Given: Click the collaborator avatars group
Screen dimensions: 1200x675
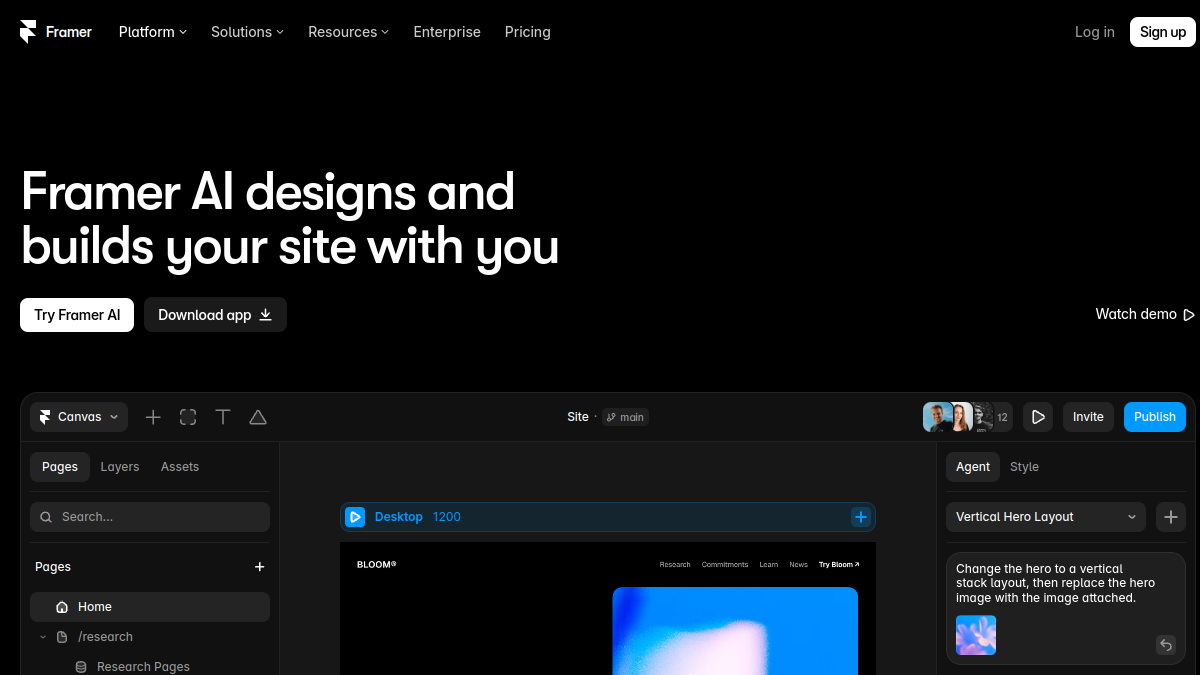Looking at the screenshot, I should (967, 417).
